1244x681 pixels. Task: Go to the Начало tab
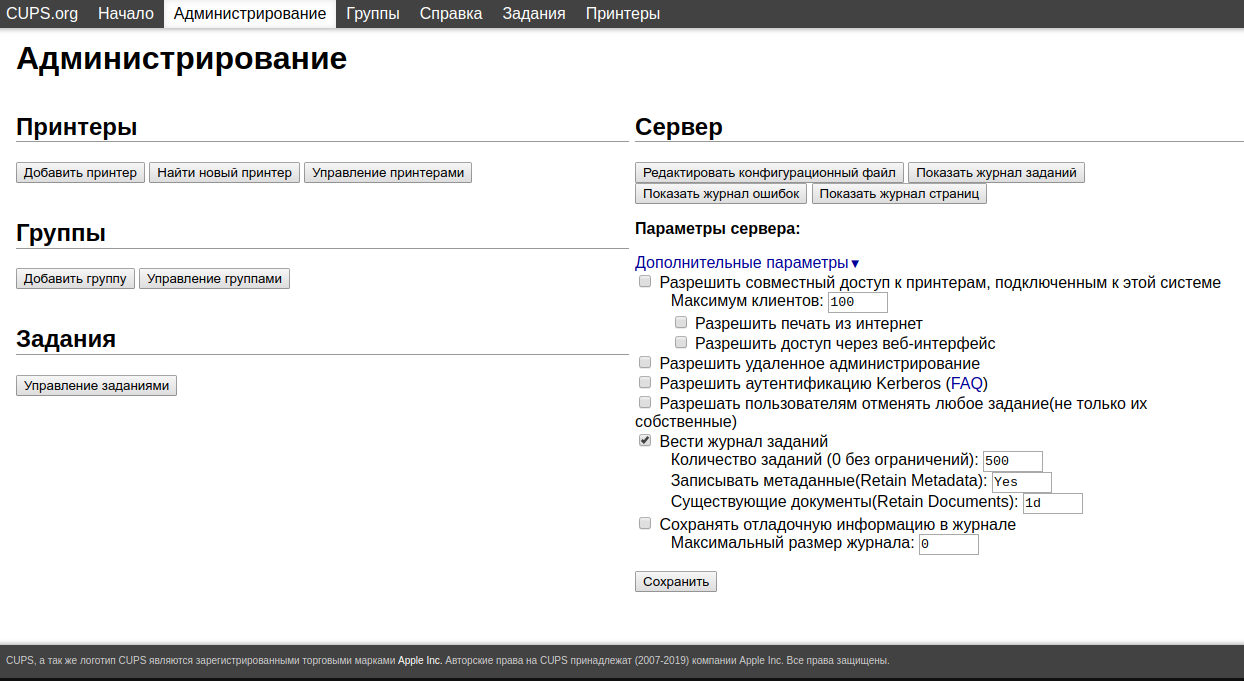click(x=126, y=13)
